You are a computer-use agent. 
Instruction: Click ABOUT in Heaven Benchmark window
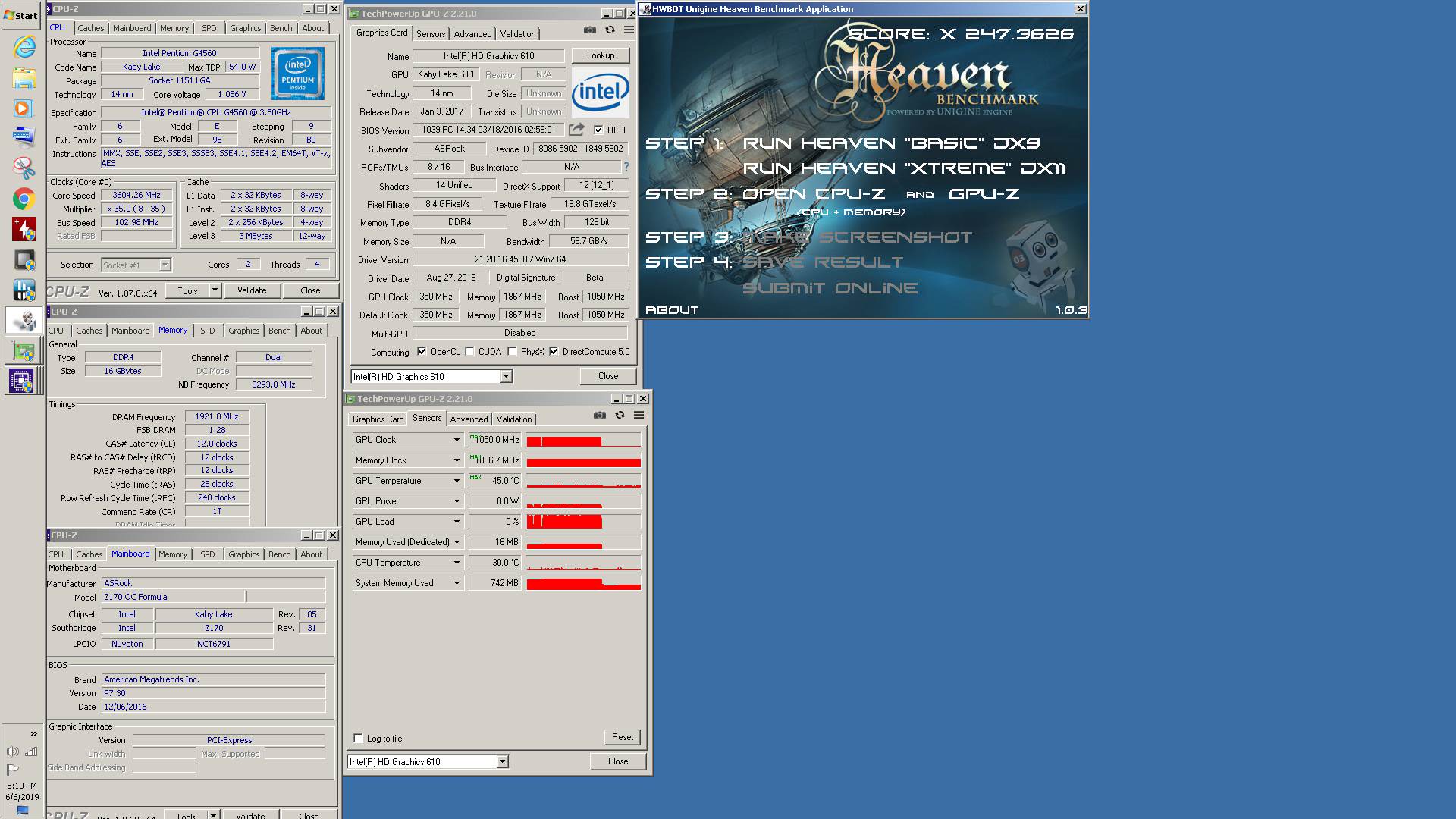pos(672,310)
